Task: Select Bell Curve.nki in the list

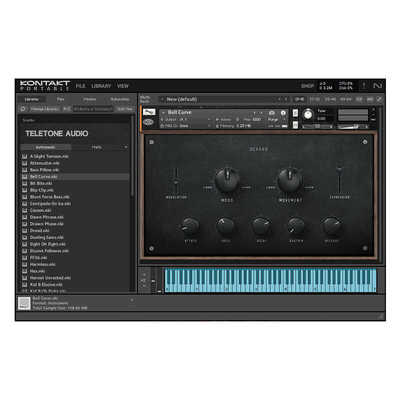Action: 75,177
